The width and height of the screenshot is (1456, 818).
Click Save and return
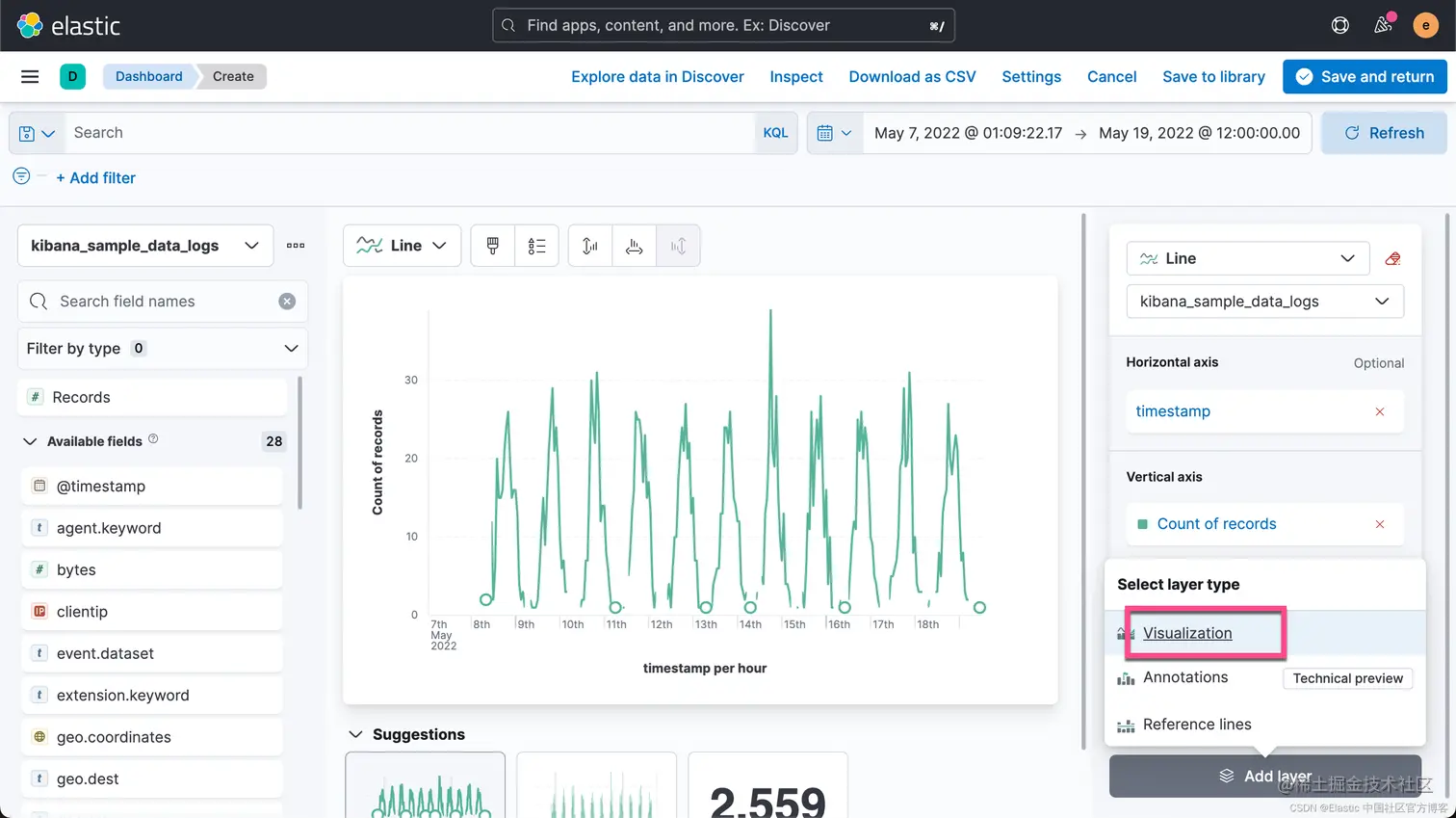pyautogui.click(x=1365, y=76)
